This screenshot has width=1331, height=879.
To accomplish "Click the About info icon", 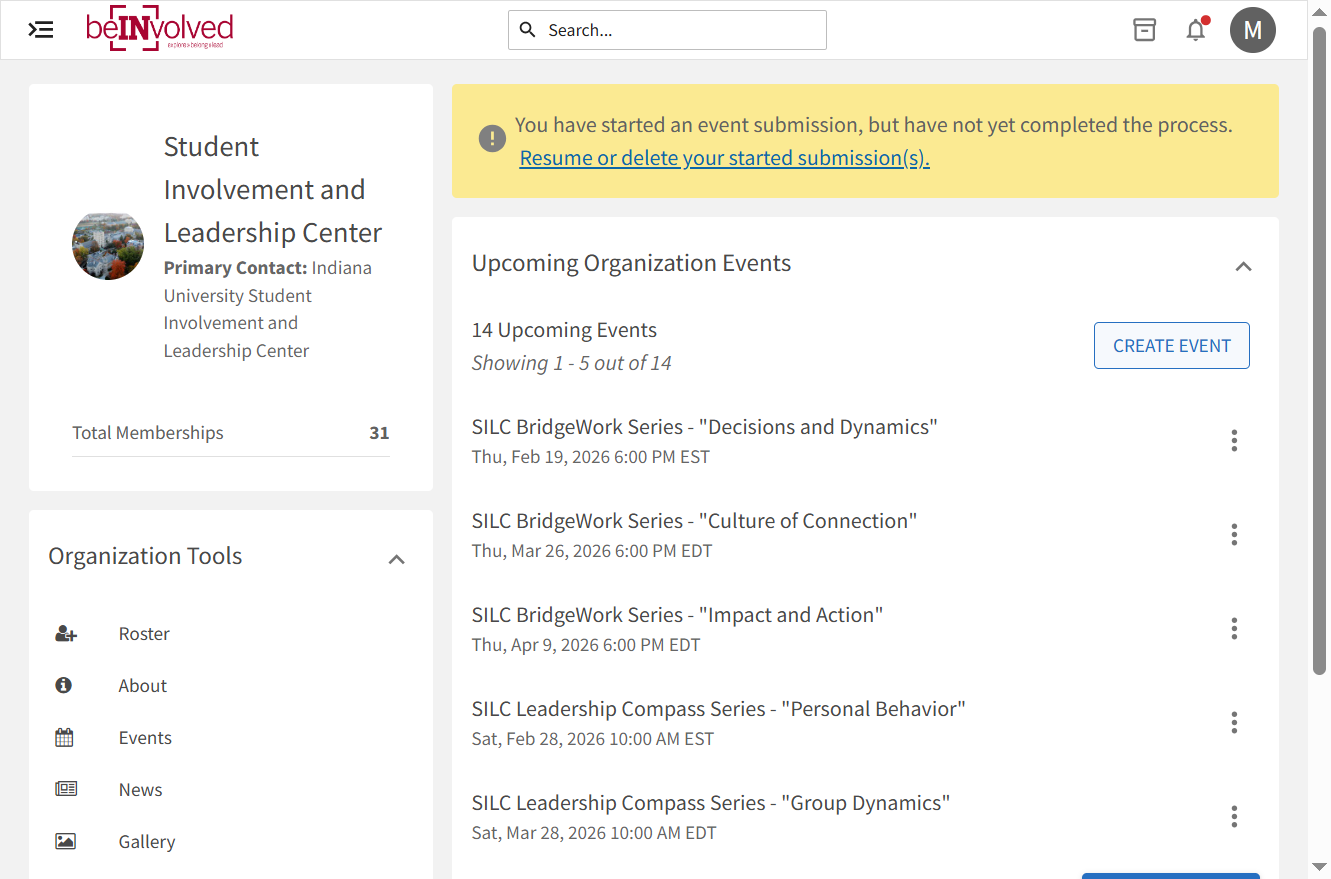I will click(x=64, y=686).
